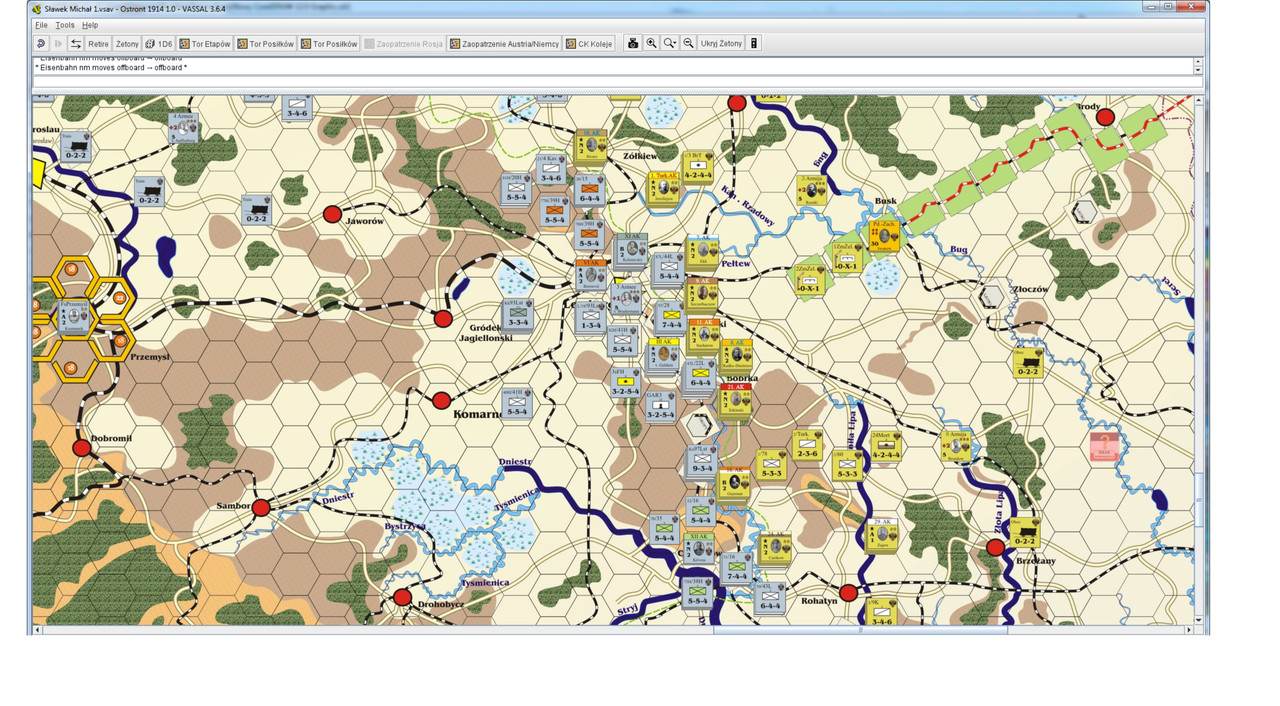The image size is (1280, 706).
Task: Select the 2ZmZel 0-X-1 rail counter
Action: pos(808,279)
